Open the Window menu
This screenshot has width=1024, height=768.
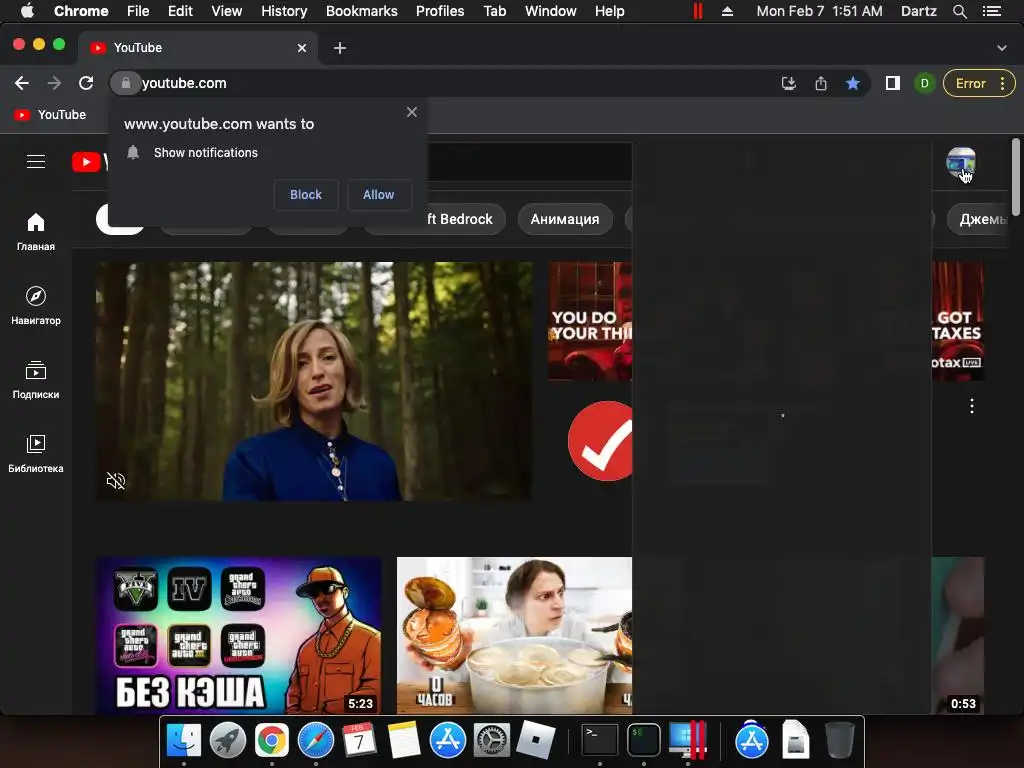point(551,11)
